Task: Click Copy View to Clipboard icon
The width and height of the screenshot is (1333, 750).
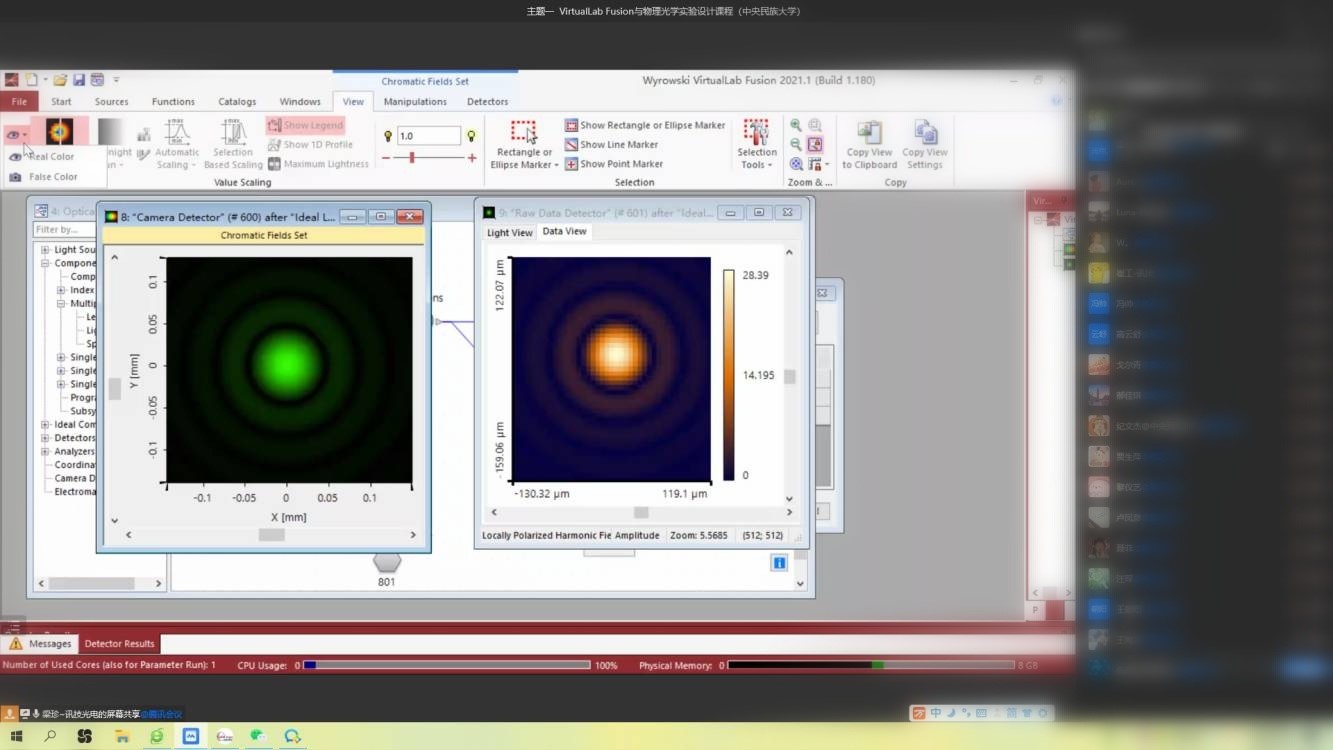Action: (x=869, y=133)
